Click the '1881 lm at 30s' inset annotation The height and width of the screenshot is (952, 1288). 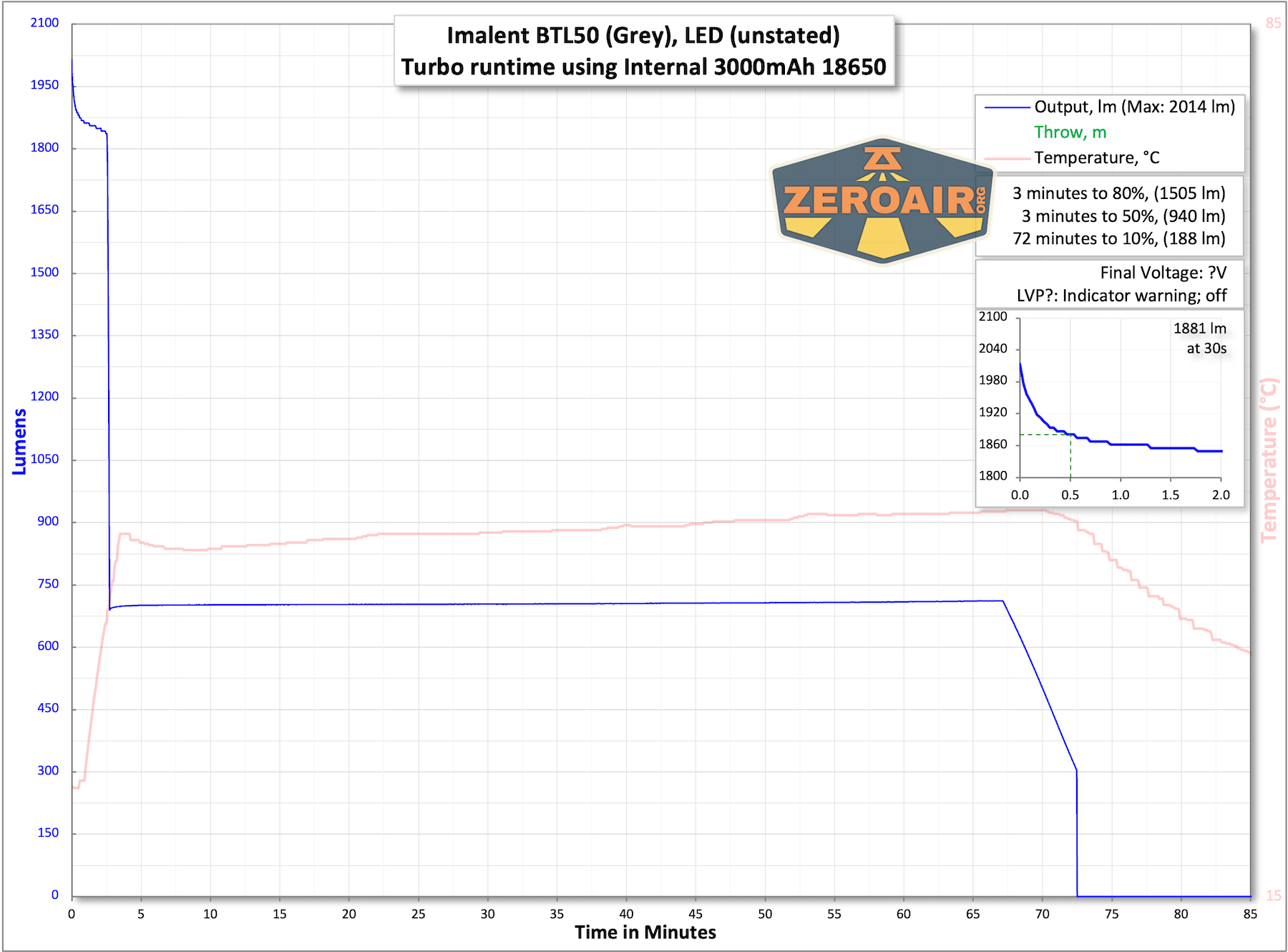tap(1200, 339)
